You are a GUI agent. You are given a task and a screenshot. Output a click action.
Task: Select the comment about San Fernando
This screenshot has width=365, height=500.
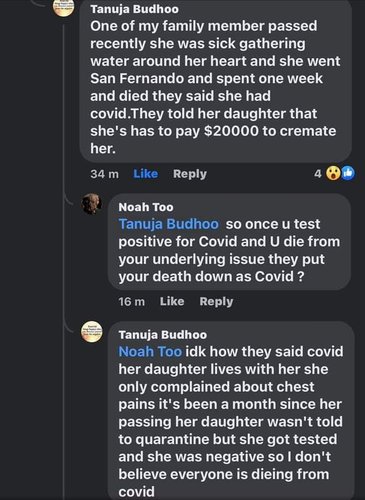[216, 81]
